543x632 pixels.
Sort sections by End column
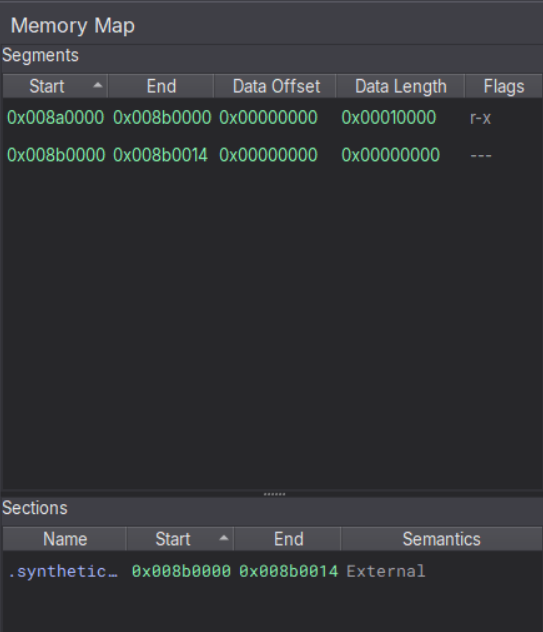click(x=288, y=539)
